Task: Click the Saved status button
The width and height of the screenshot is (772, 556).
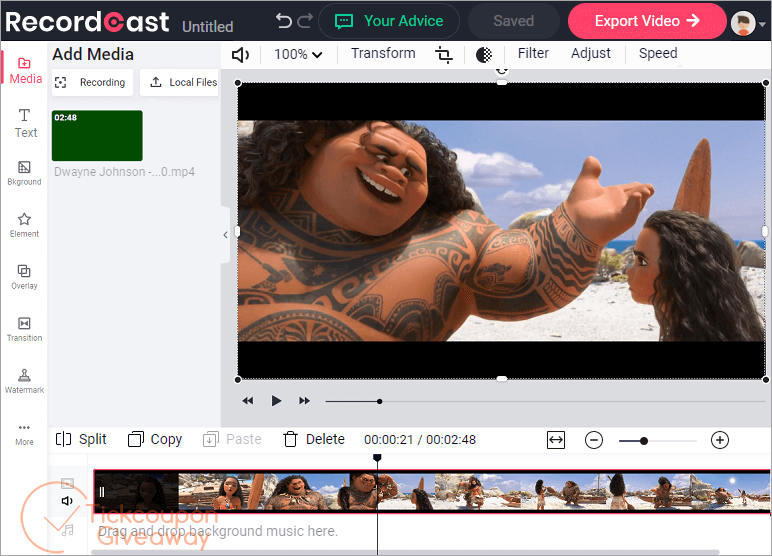Action: coord(514,21)
